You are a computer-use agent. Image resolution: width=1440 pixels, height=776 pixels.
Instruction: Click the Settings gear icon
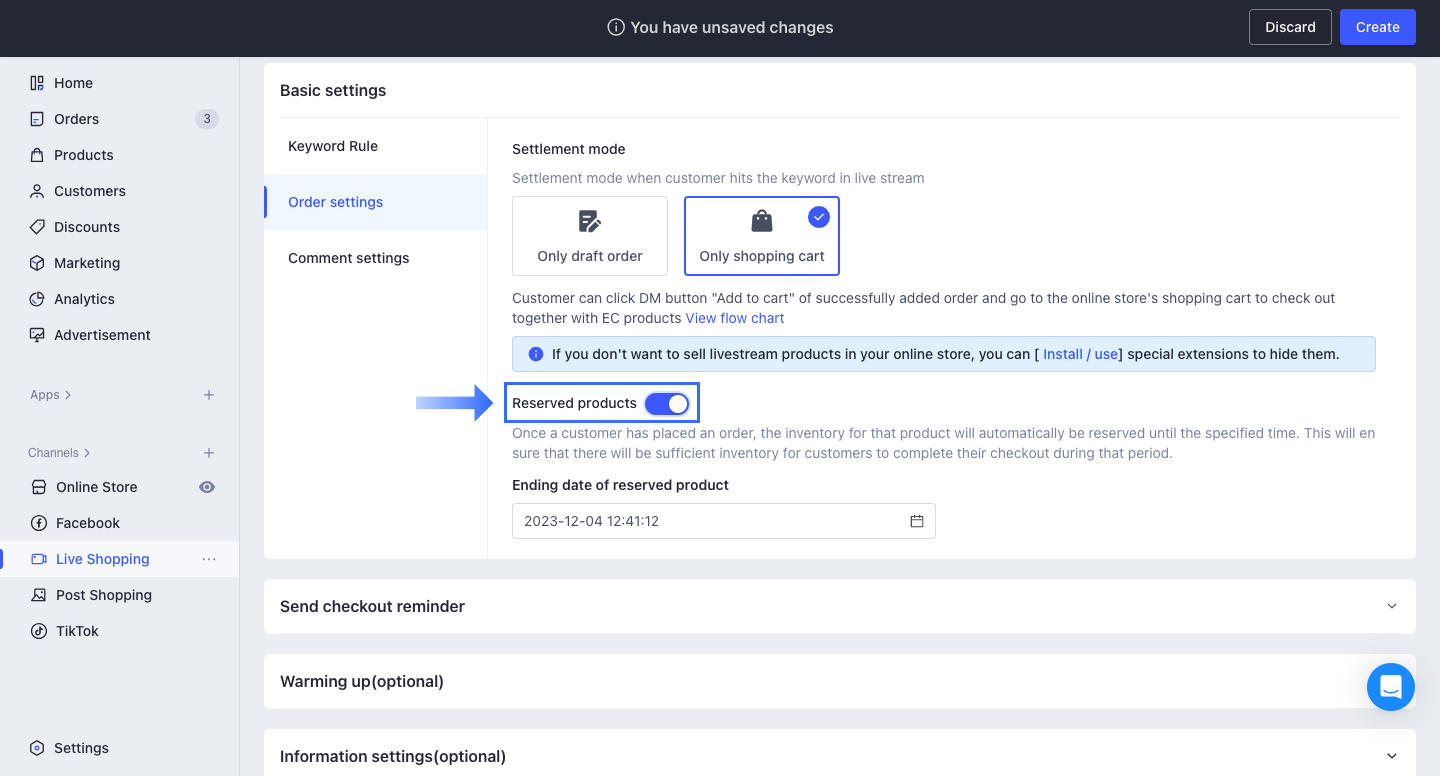click(x=37, y=748)
